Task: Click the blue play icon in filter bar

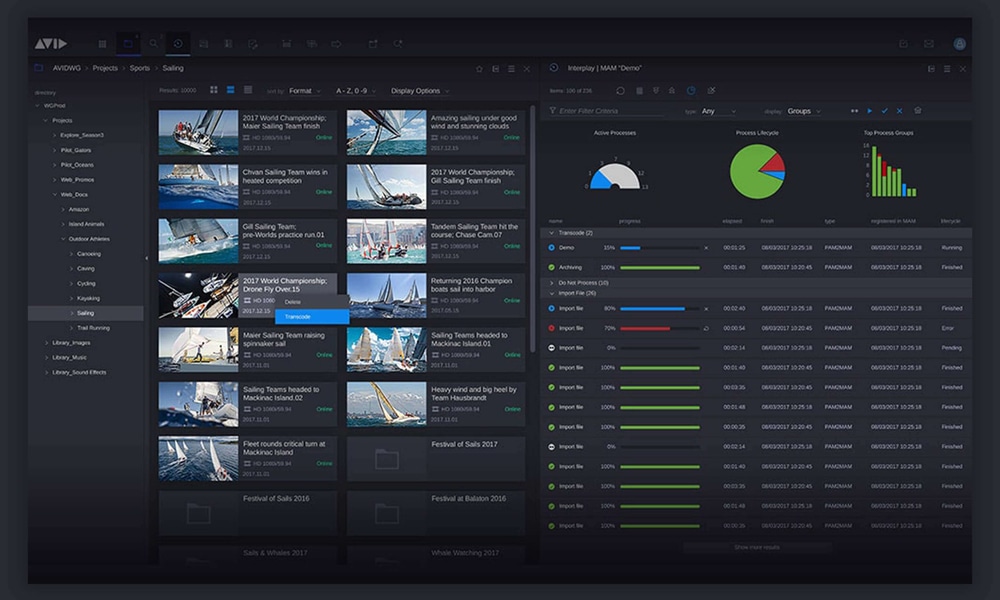Action: [x=869, y=111]
